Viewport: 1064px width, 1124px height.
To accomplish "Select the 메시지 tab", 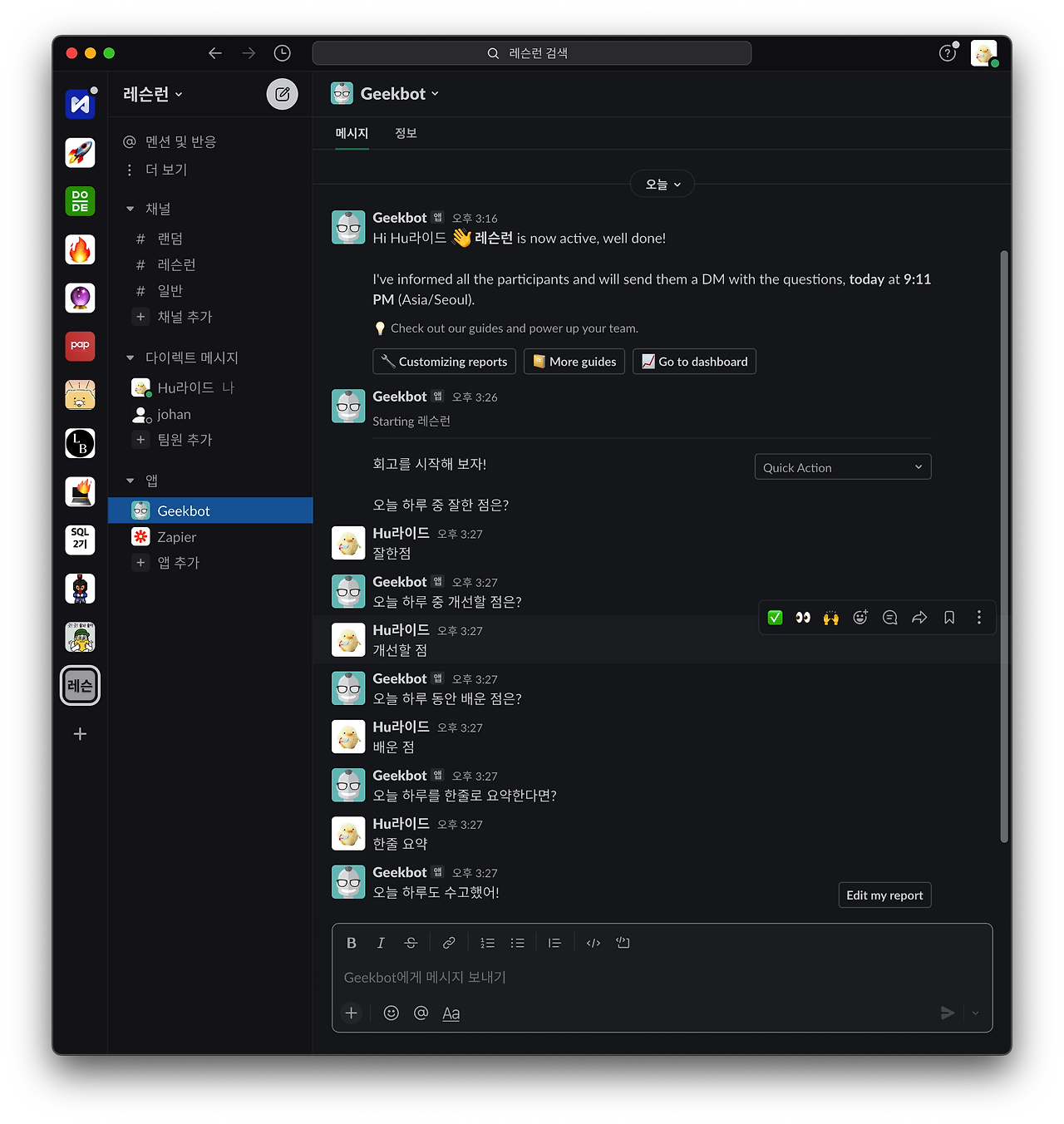I will 352,133.
